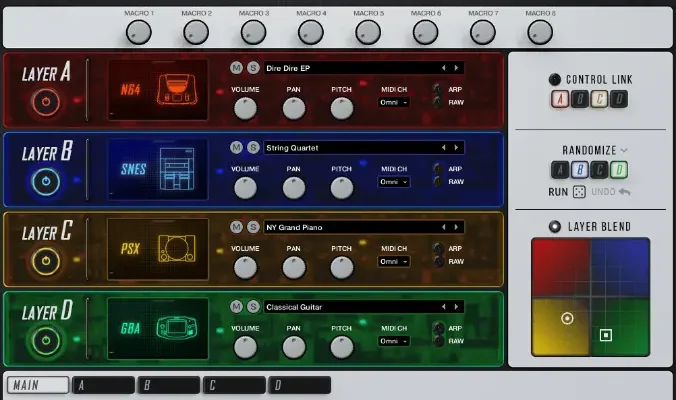Viewport: 676px width, 400px height.
Task: Click the Randomize RUN dice icon
Action: 579,191
